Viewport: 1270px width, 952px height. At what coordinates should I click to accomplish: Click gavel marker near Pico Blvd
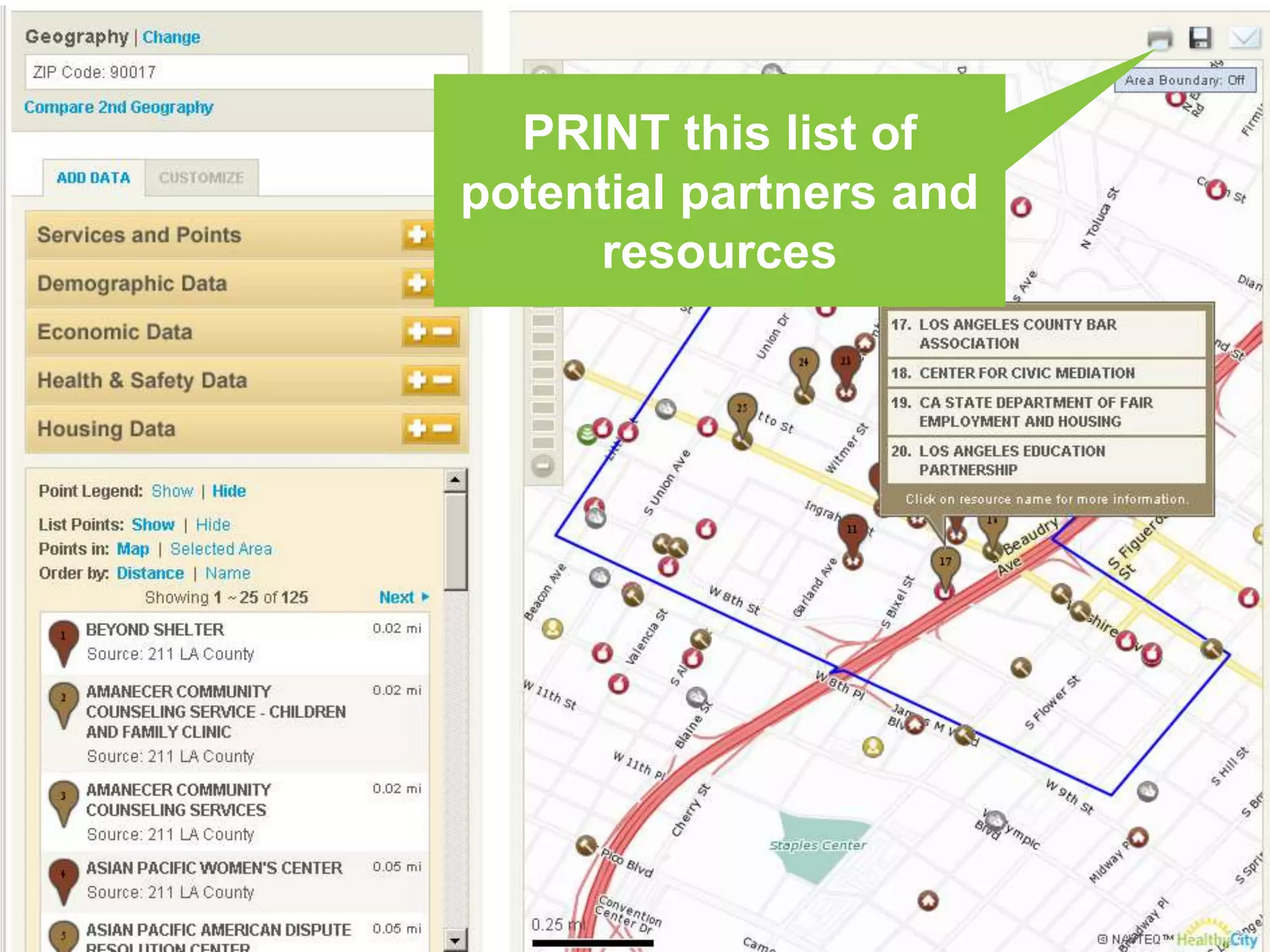(x=586, y=845)
